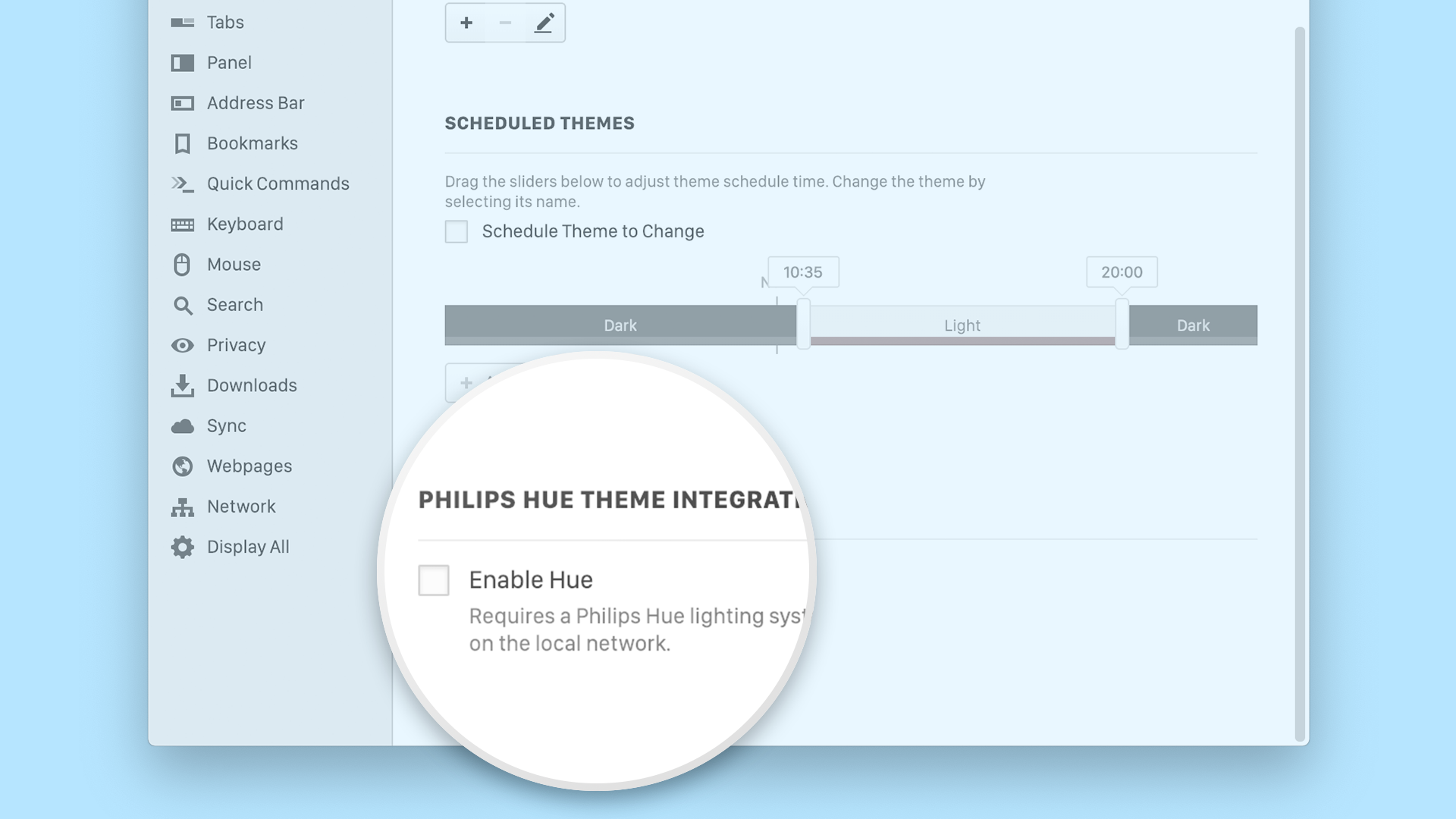Open the Webpages settings section
This screenshot has width=1456, height=819.
click(x=249, y=466)
